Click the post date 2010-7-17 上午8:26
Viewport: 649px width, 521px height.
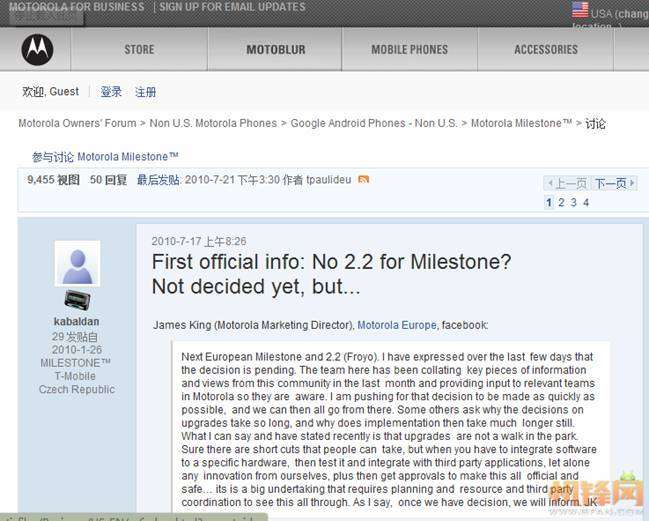click(199, 241)
